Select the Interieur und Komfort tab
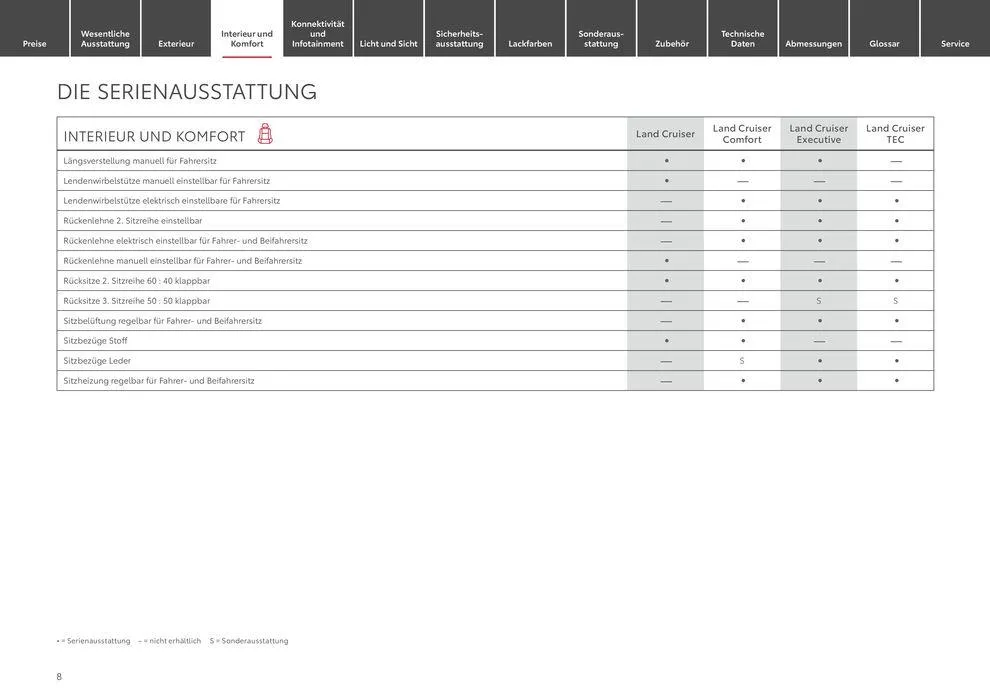 247,38
